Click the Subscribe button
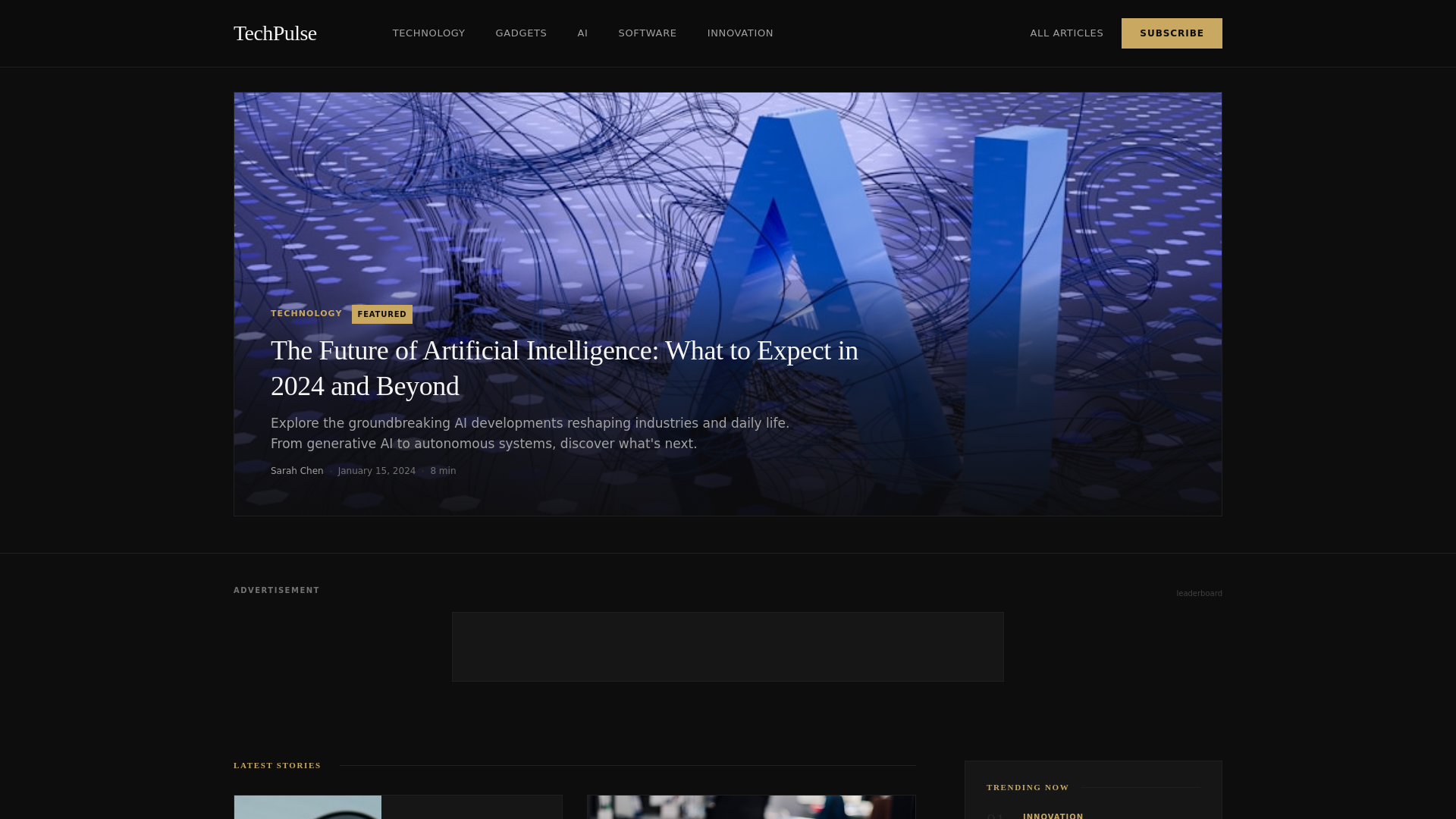The image size is (1456, 819). (1172, 33)
